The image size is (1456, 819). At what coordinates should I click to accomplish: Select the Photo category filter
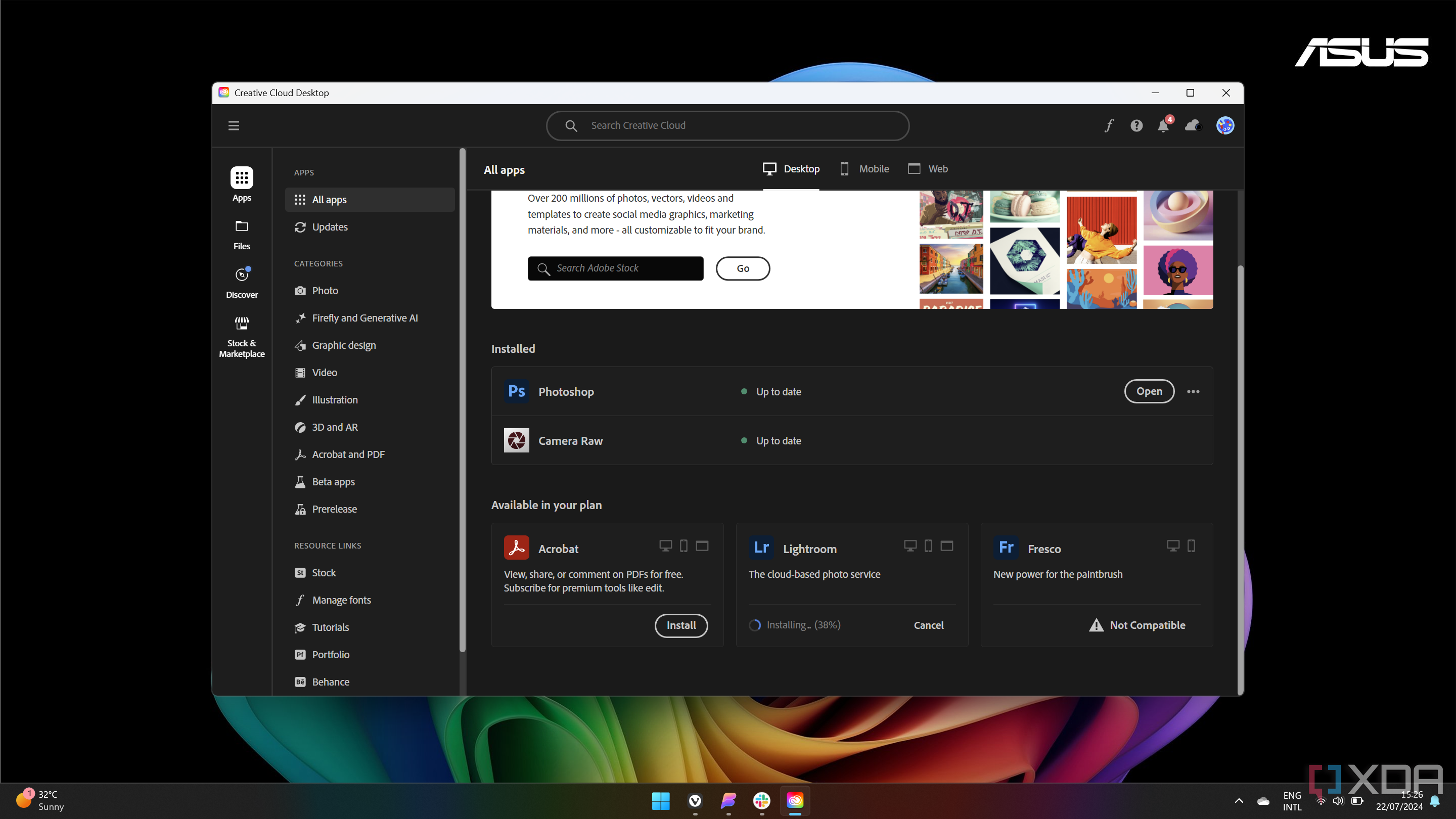point(324,290)
